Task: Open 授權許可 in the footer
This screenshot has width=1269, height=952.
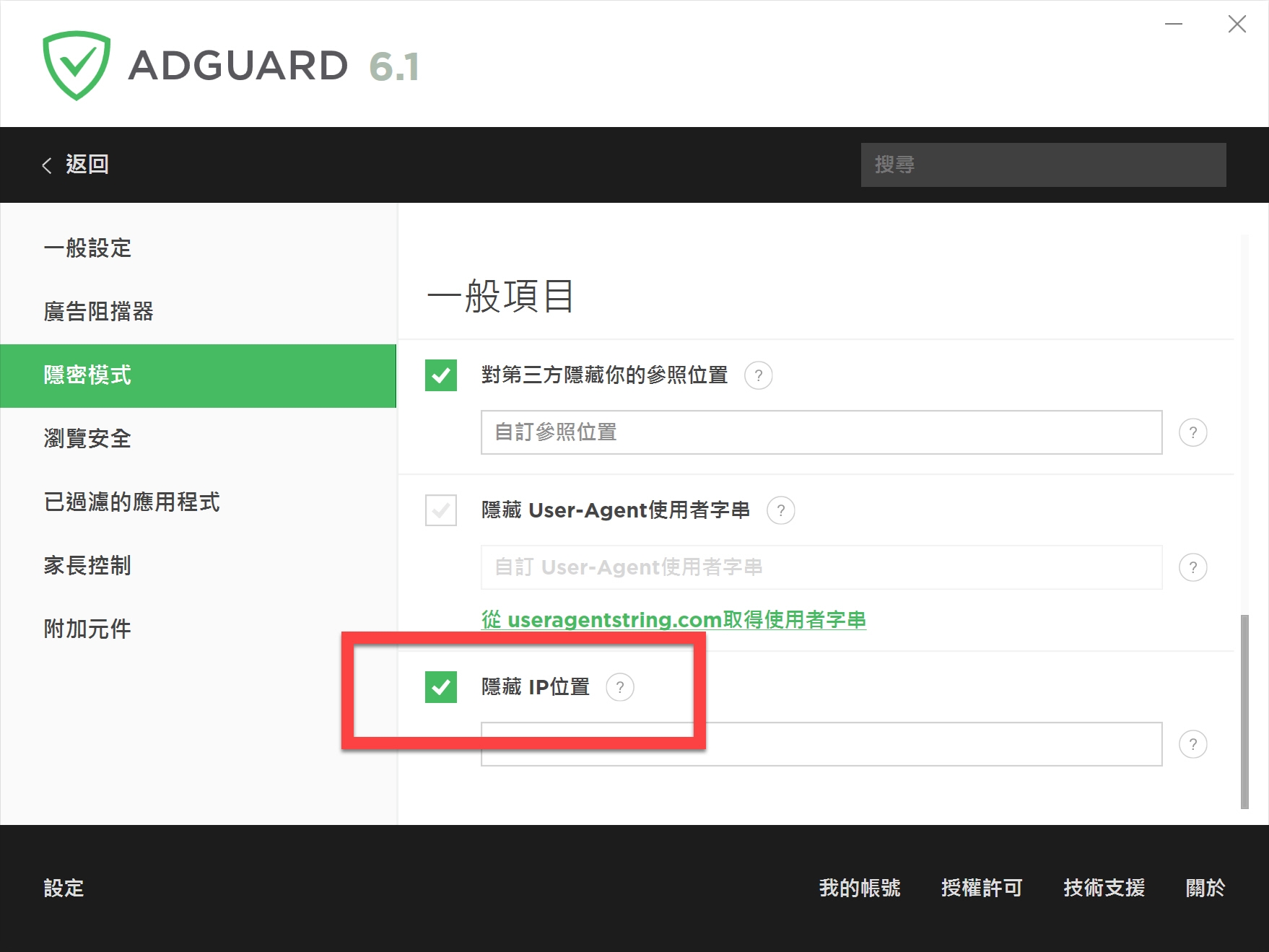Action: click(982, 888)
